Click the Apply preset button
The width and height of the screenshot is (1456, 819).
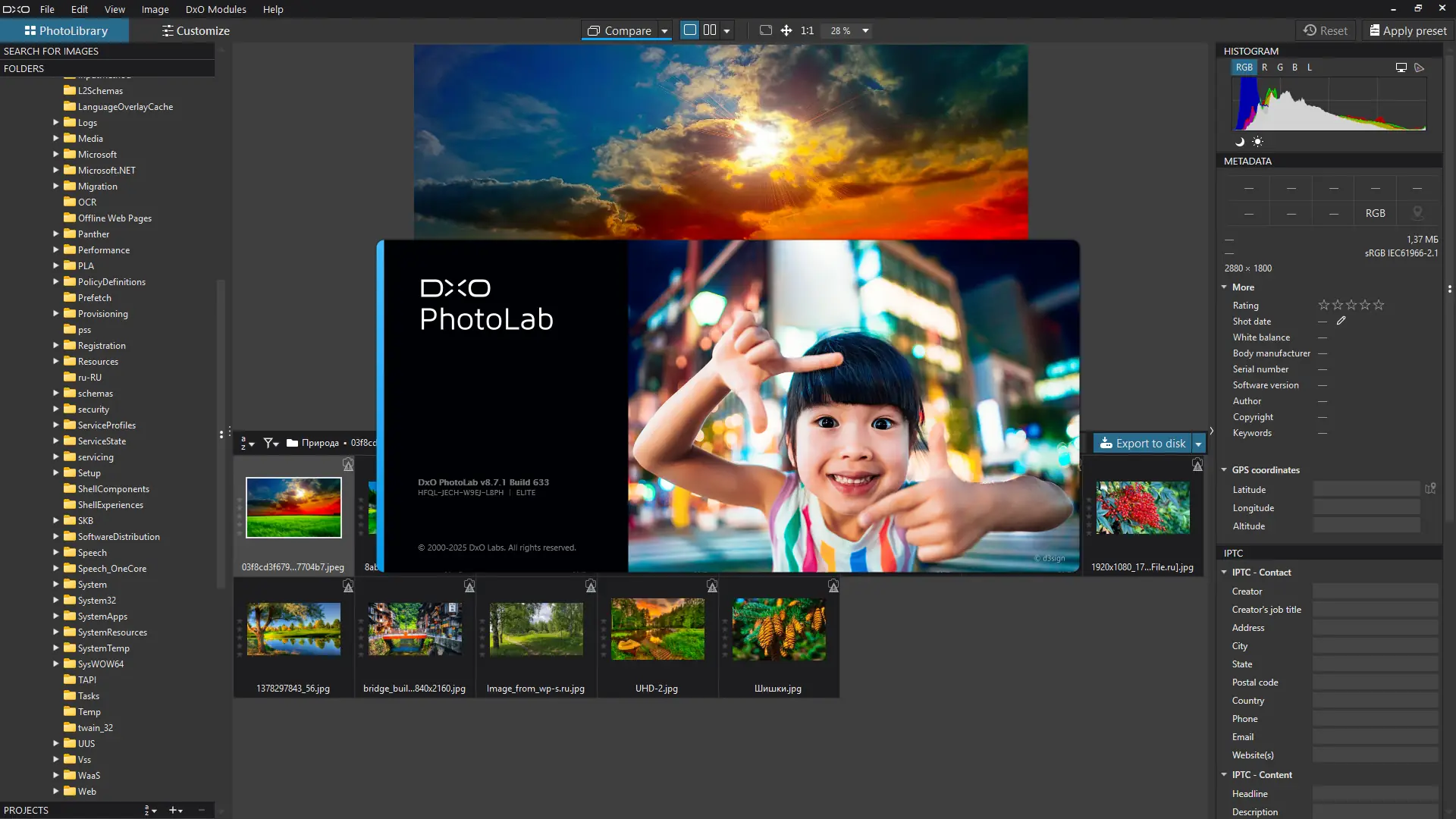click(1408, 30)
